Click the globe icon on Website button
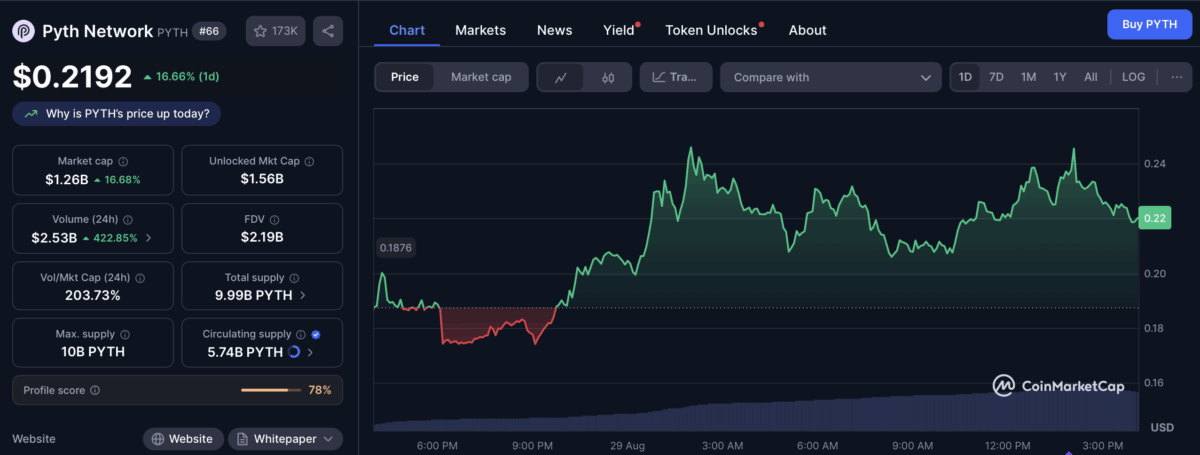Image resolution: width=1200 pixels, height=455 pixels. pos(158,439)
